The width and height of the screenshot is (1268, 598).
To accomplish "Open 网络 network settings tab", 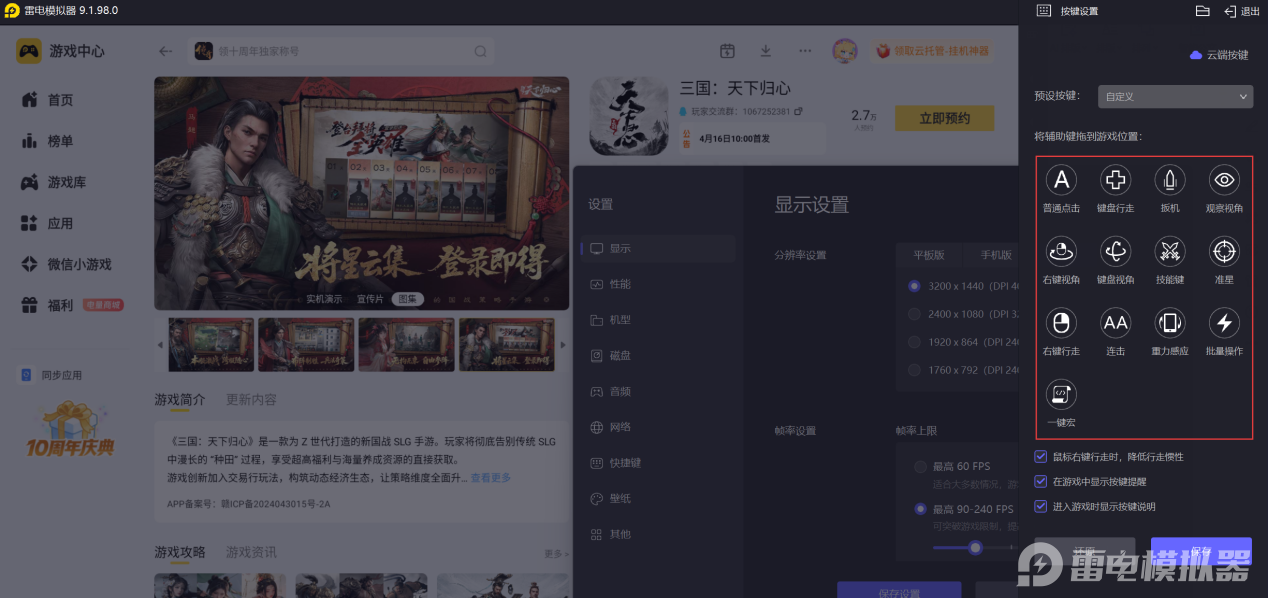I will [658, 427].
